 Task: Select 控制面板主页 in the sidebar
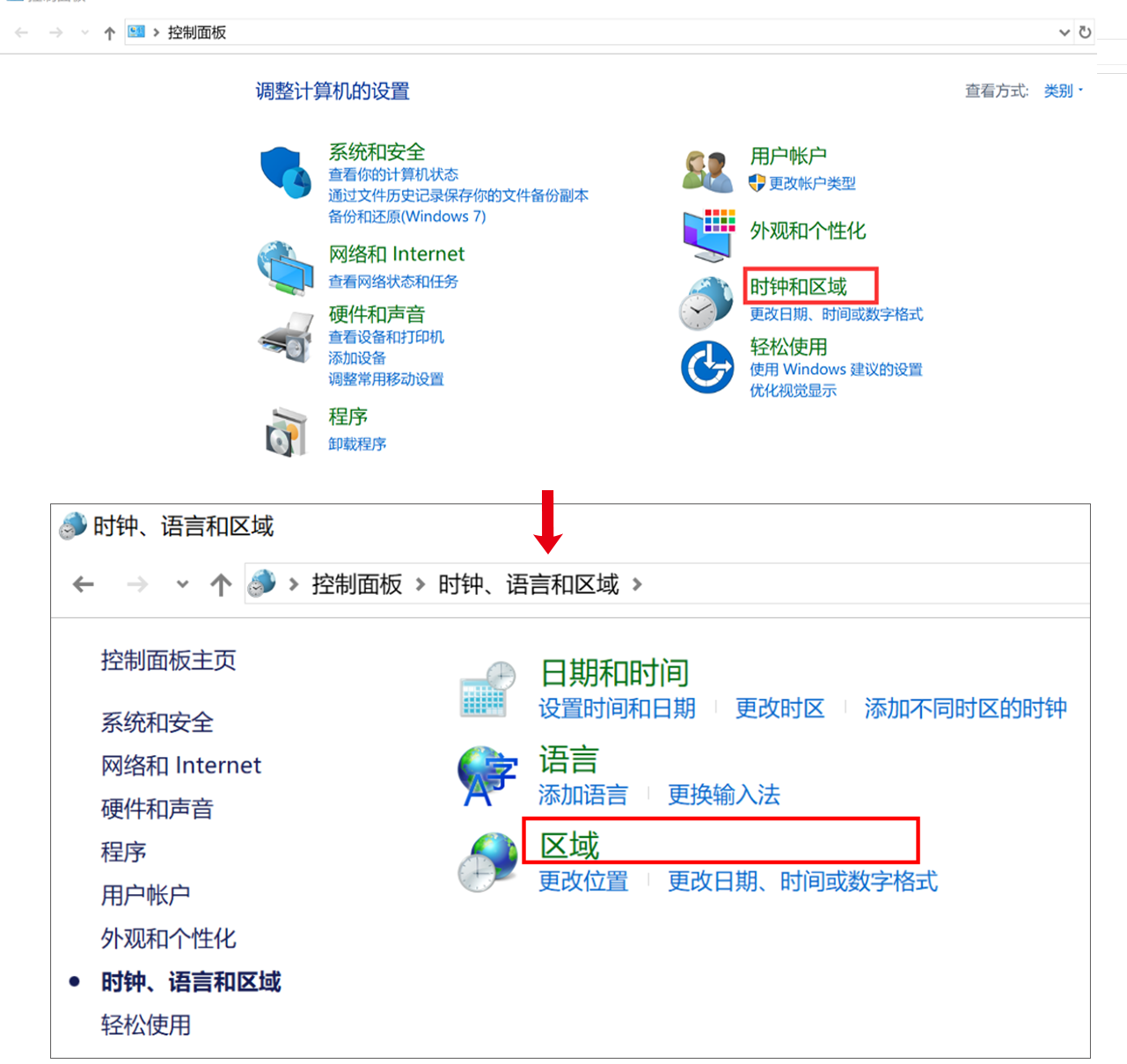tap(168, 660)
